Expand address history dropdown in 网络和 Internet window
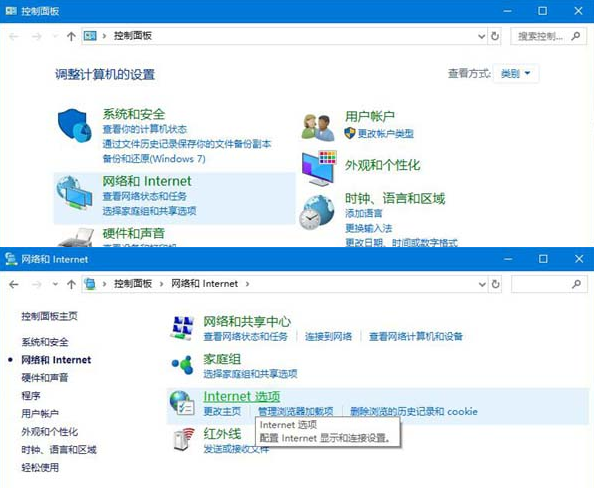 pyautogui.click(x=482, y=284)
